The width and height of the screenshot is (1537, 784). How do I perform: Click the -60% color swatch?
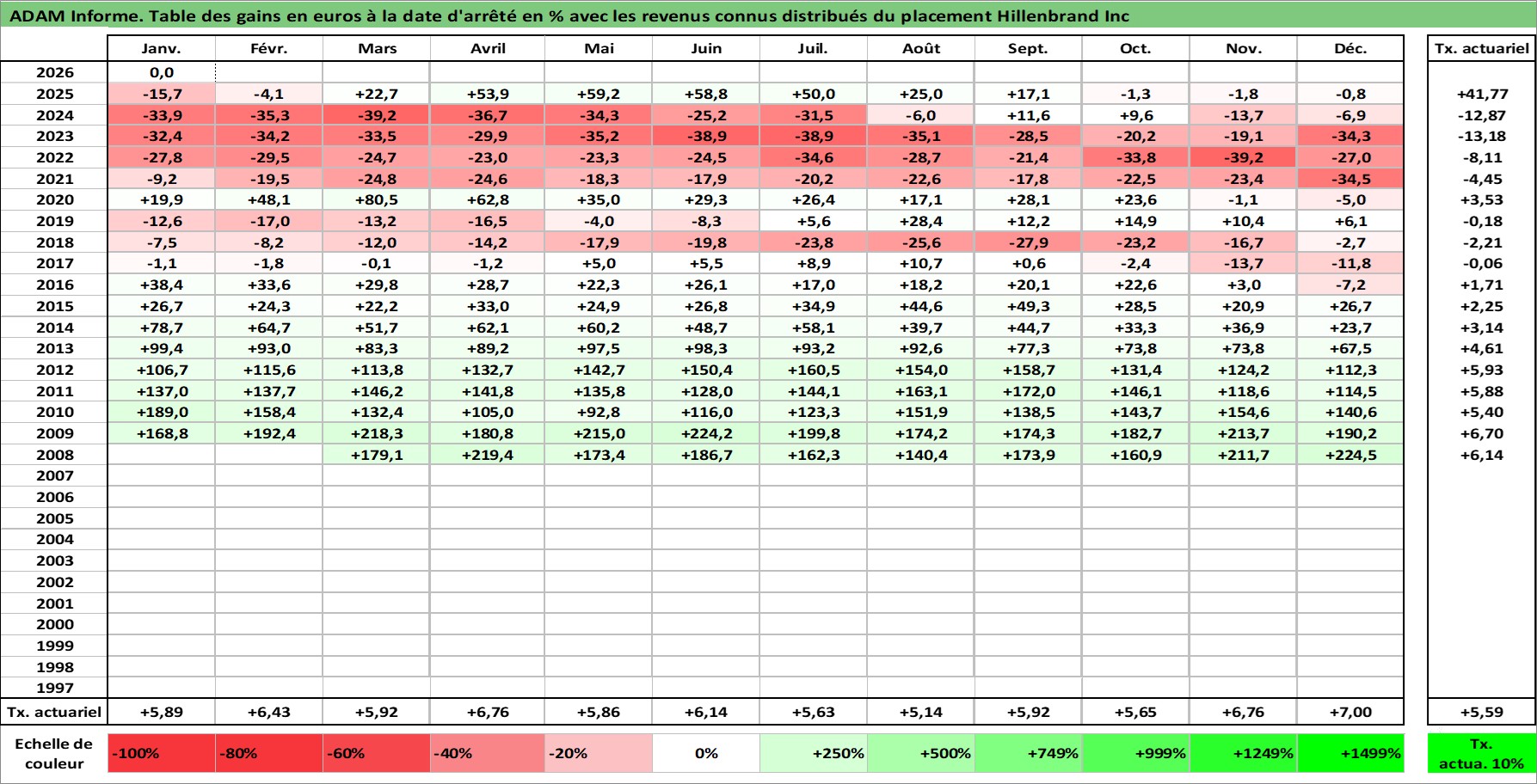point(377,753)
